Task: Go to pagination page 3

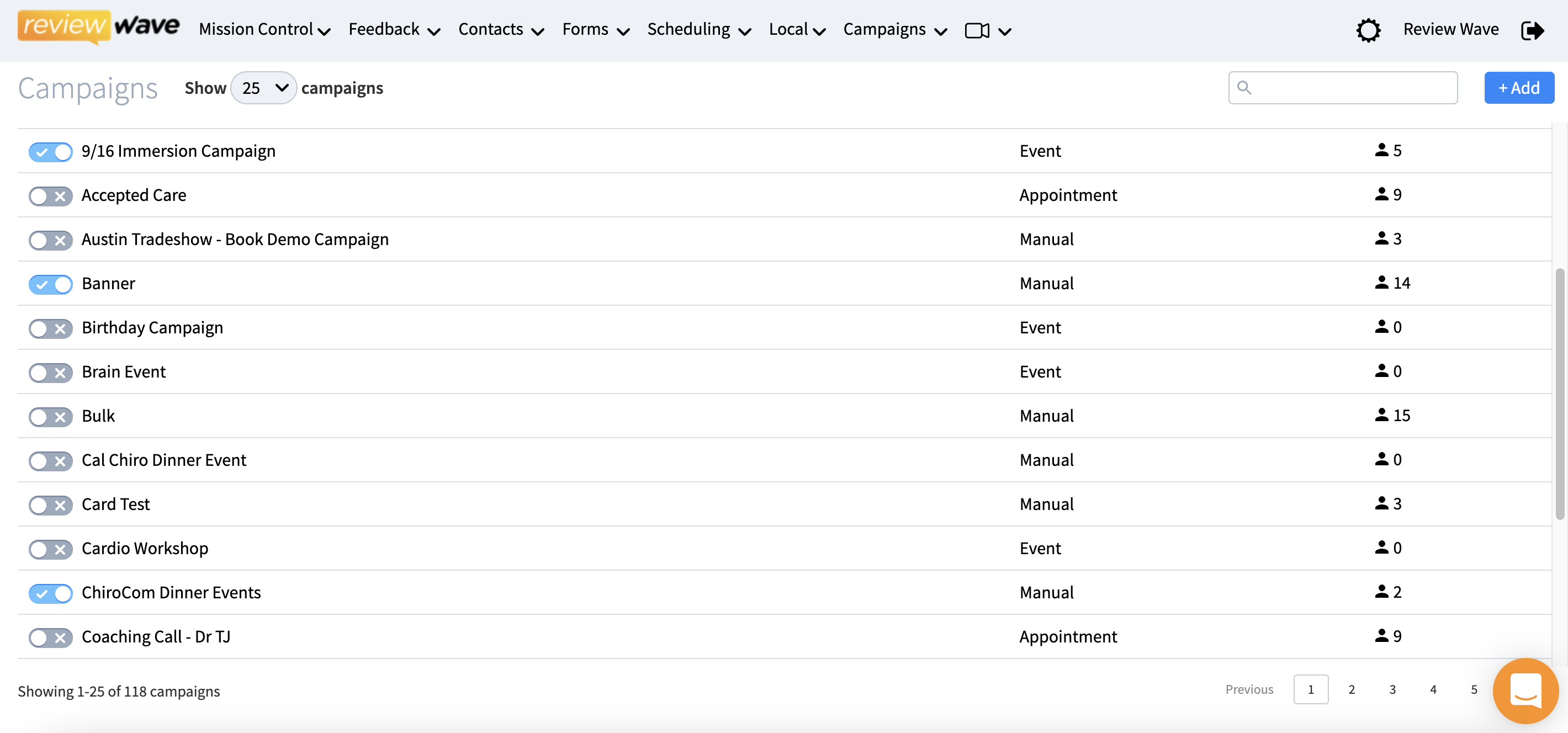Action: 1392,689
